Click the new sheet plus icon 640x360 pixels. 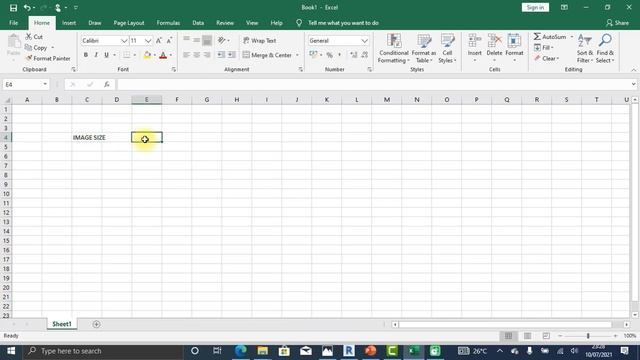pyautogui.click(x=96, y=324)
